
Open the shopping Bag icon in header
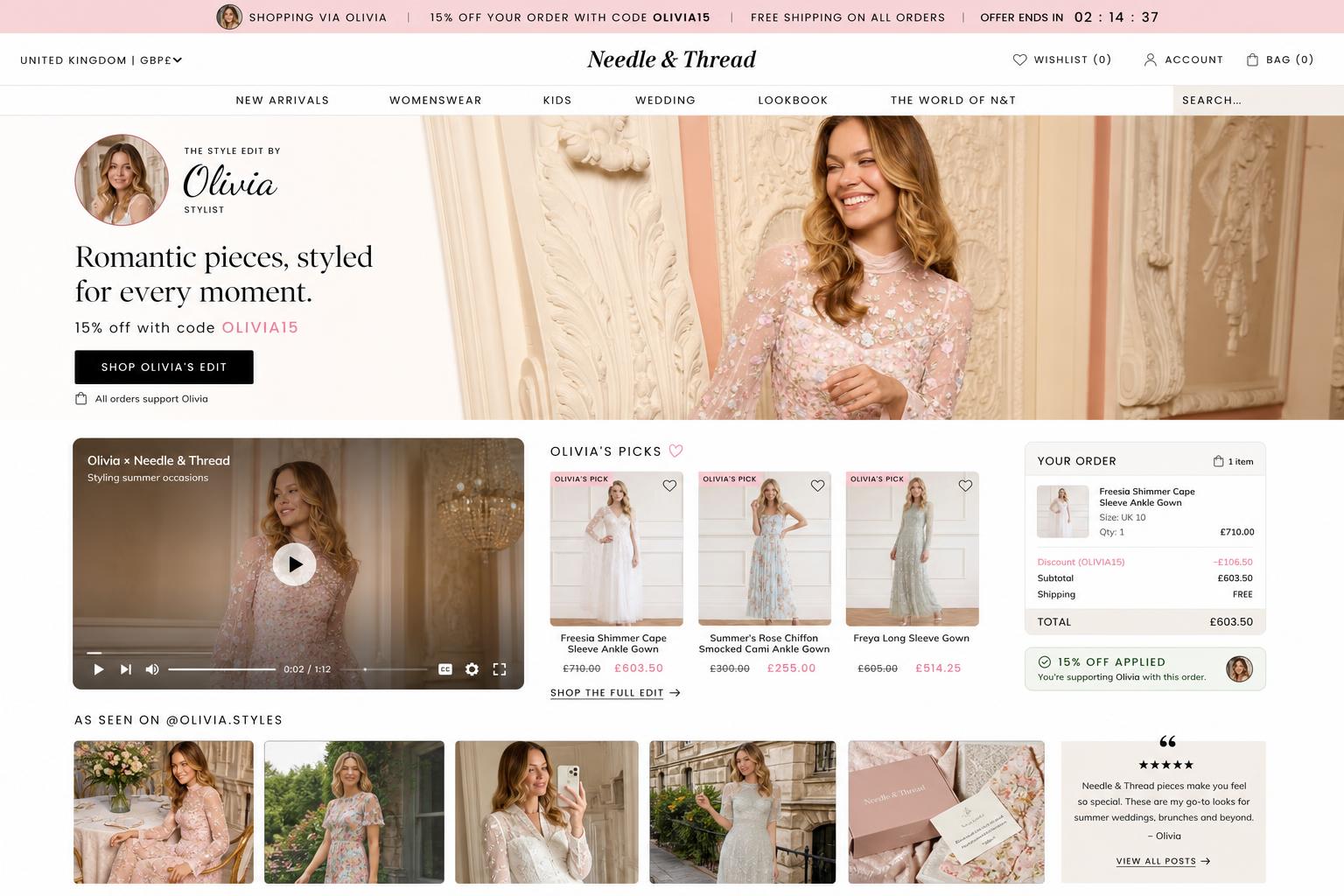click(x=1252, y=59)
